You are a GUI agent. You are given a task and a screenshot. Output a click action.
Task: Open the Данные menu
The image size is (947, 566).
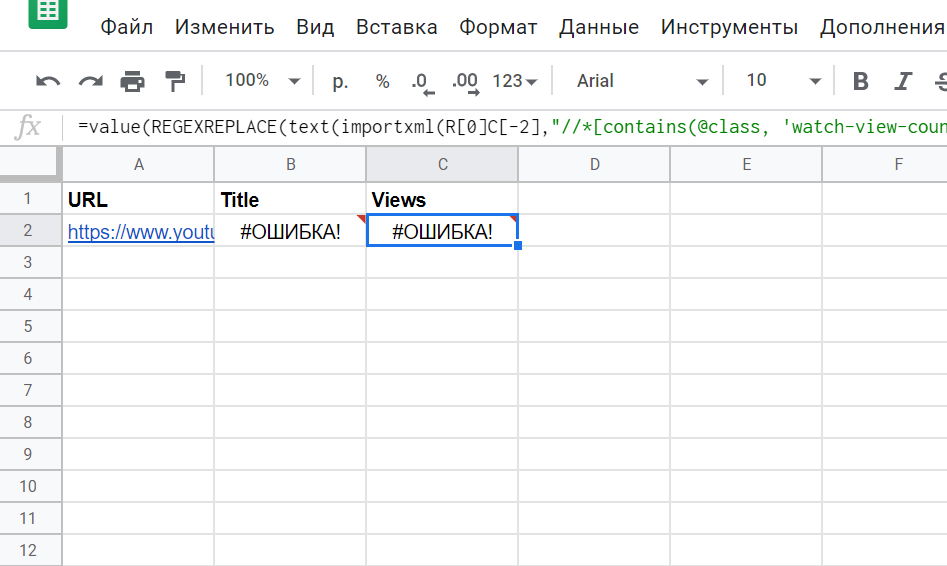tap(599, 27)
